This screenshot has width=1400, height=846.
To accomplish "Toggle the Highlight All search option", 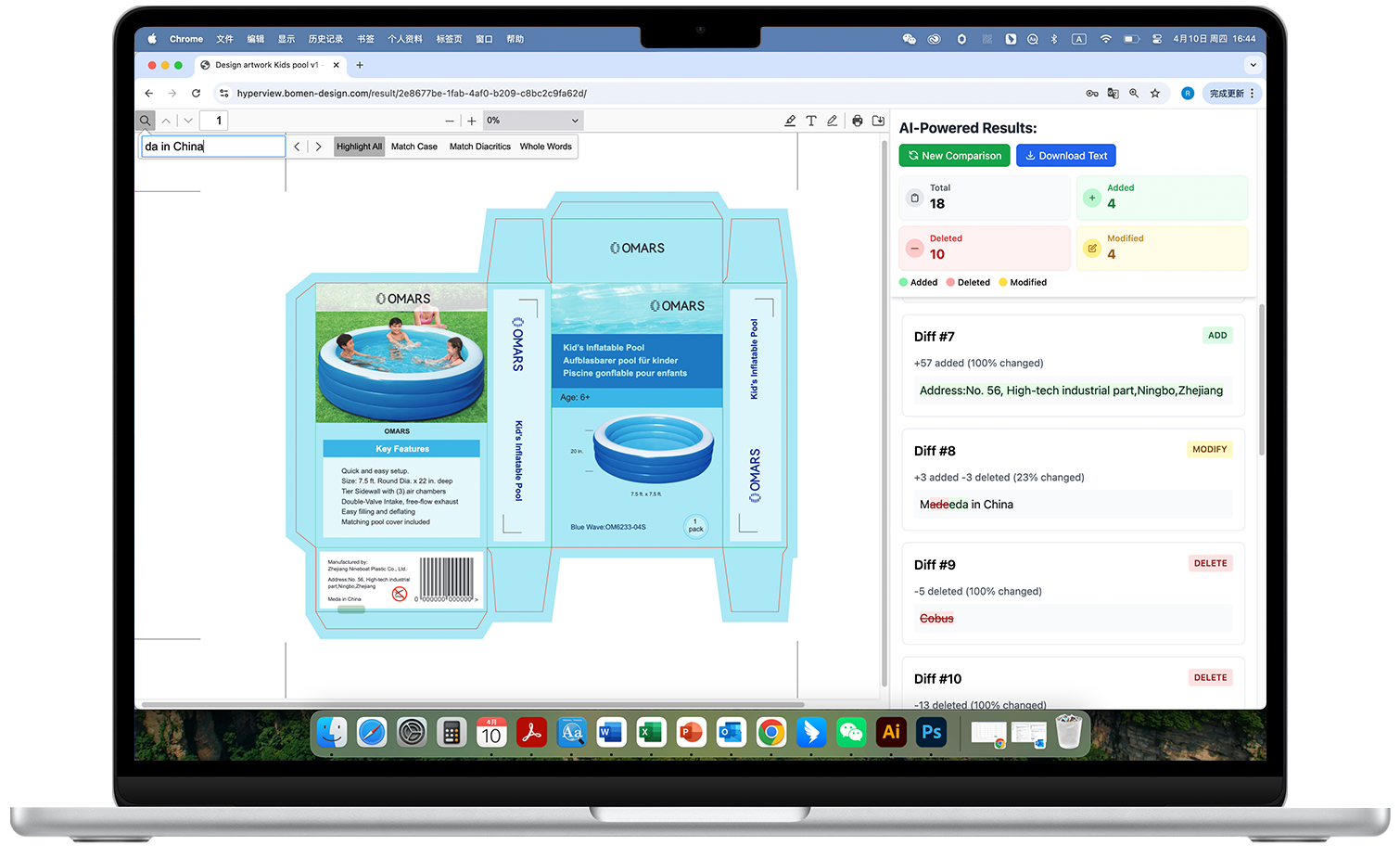I will tap(359, 147).
